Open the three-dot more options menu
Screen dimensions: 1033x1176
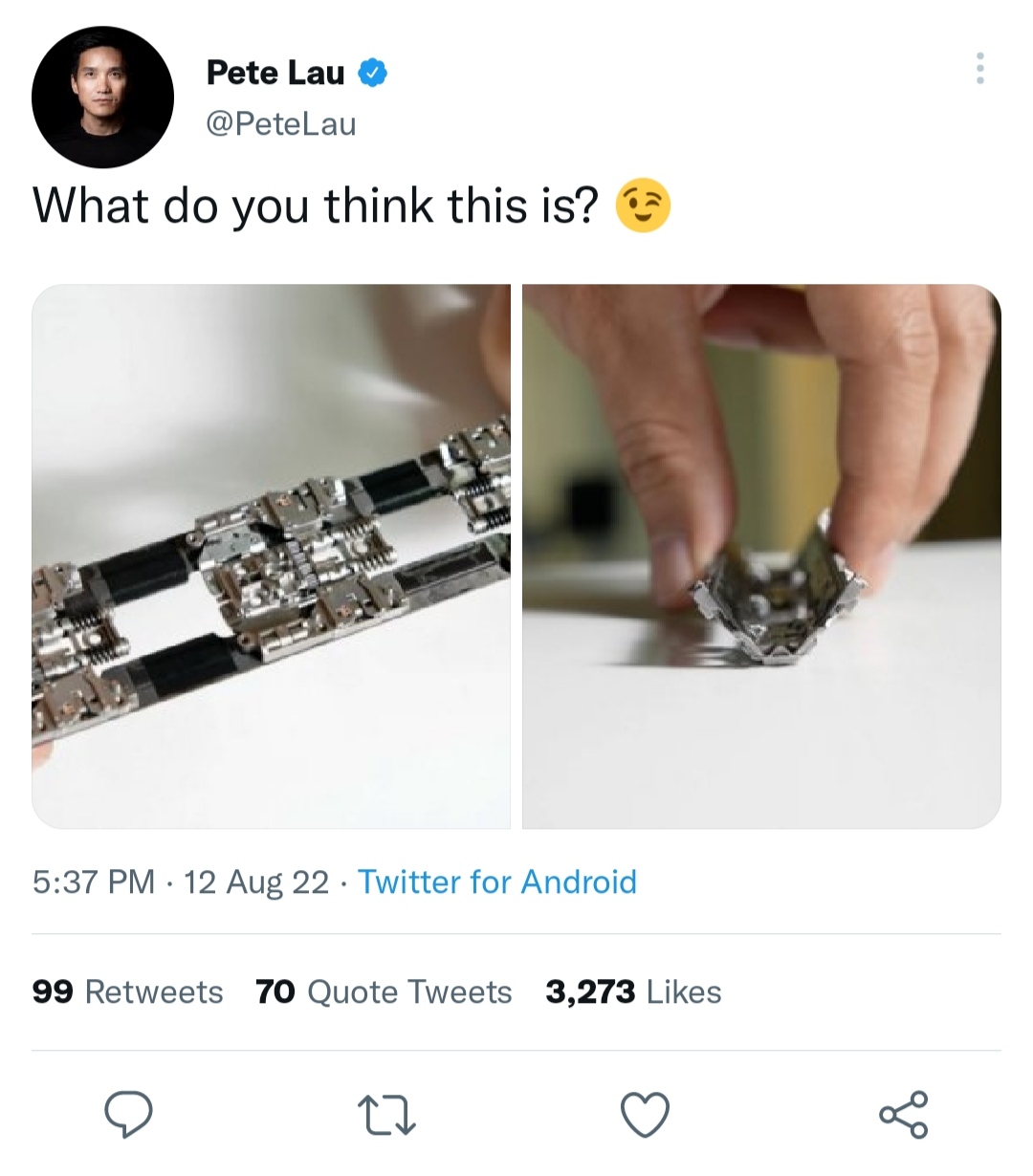[979, 69]
